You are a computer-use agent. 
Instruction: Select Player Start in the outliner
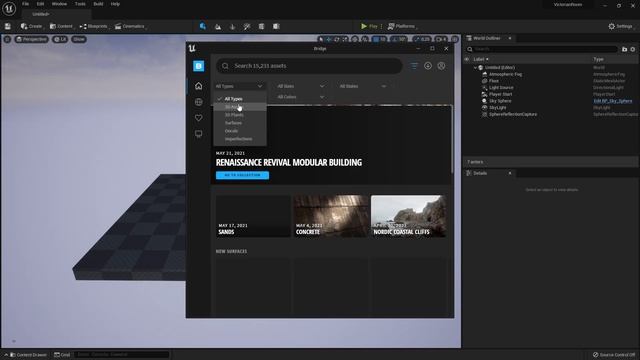[x=500, y=94]
